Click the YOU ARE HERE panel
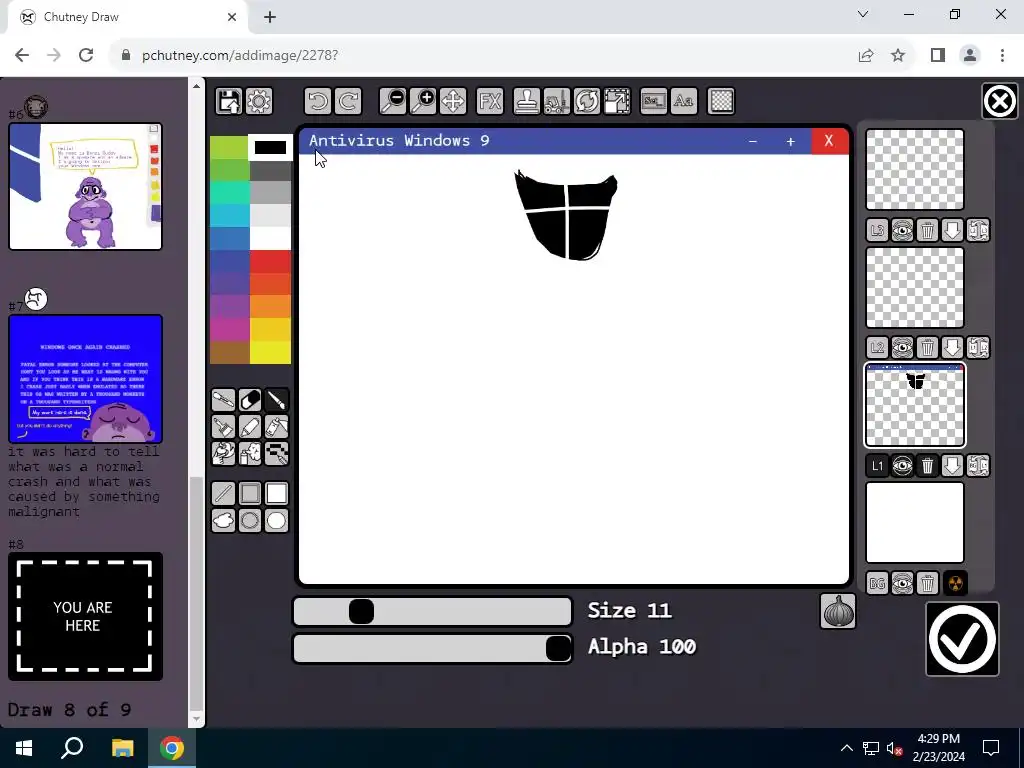Screen dimensions: 1024x768 tap(86, 616)
